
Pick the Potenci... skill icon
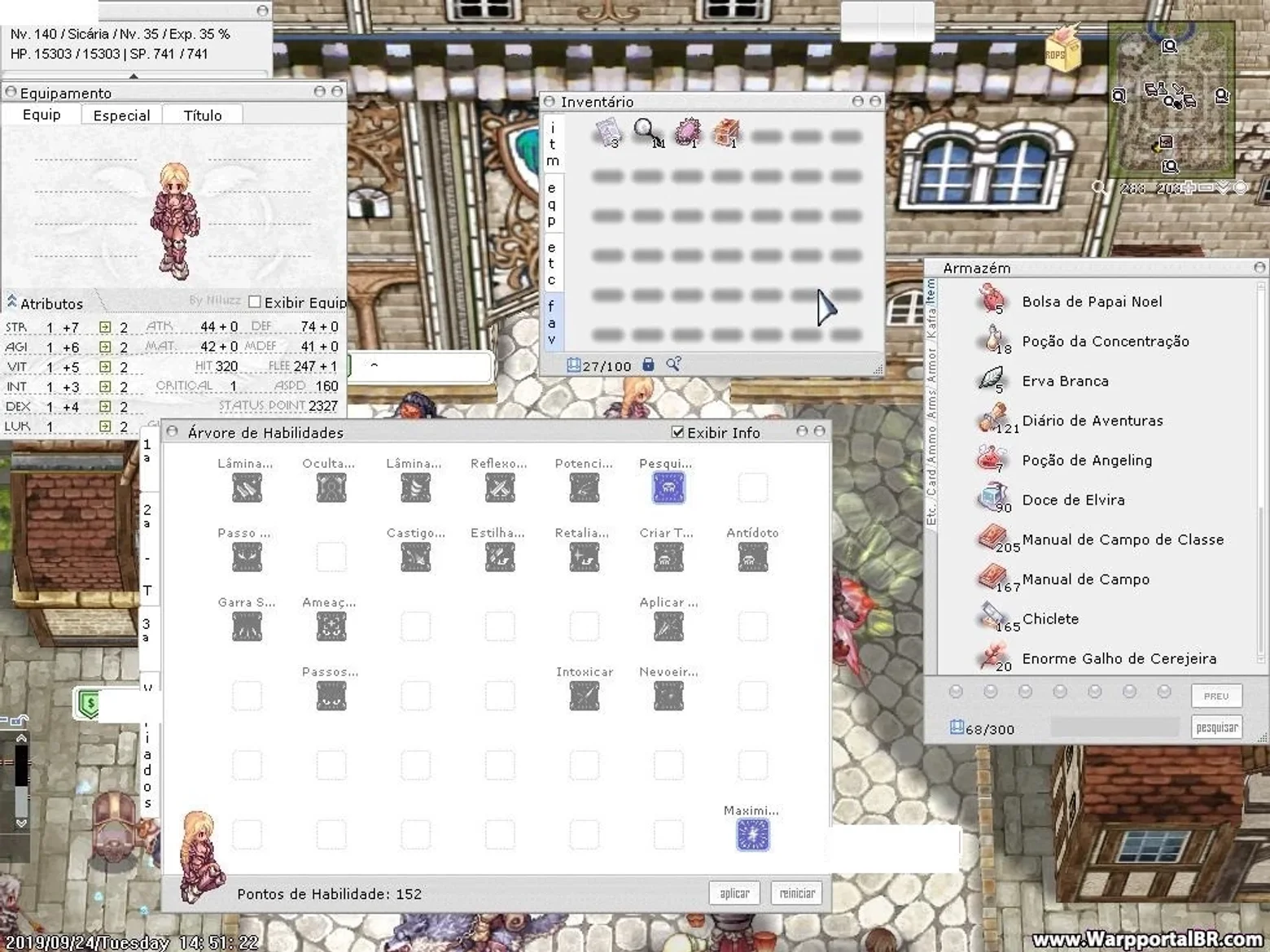tap(585, 488)
